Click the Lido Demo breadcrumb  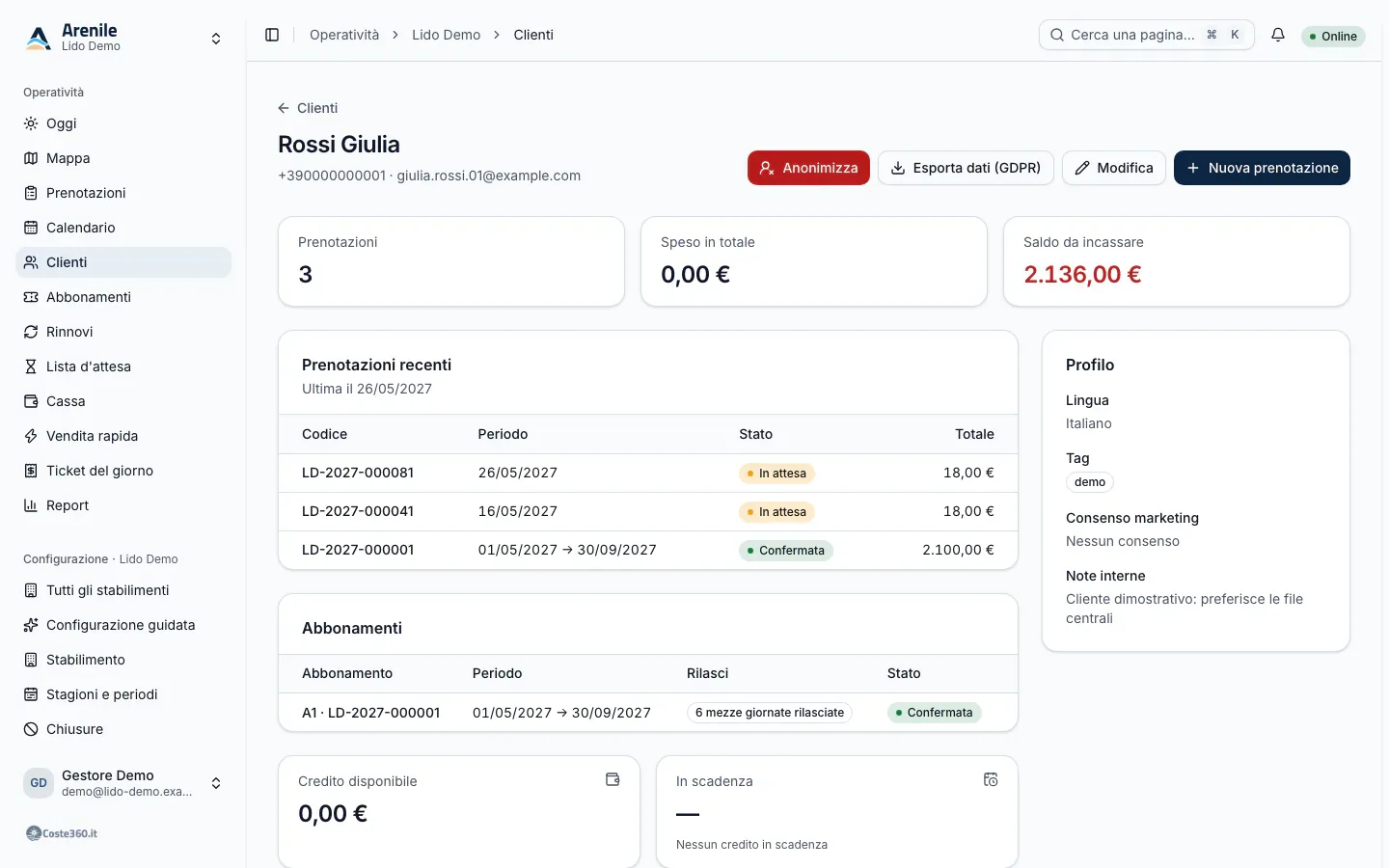coord(446,35)
